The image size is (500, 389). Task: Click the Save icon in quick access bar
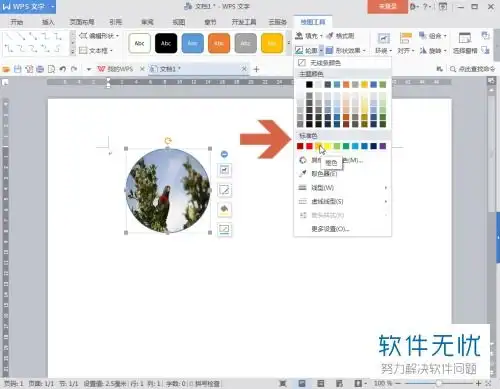[x=17, y=69]
